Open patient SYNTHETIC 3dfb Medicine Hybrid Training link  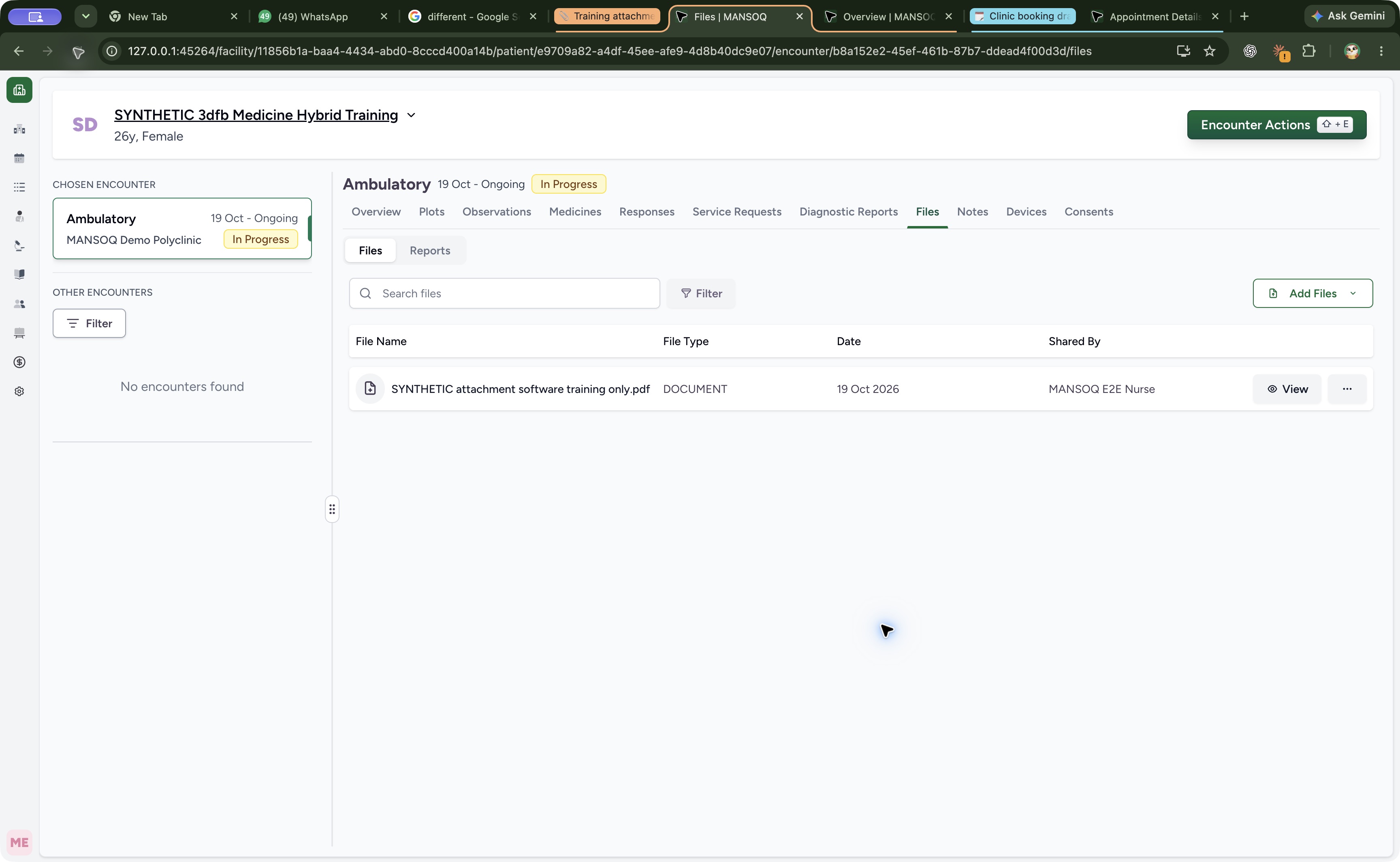256,115
